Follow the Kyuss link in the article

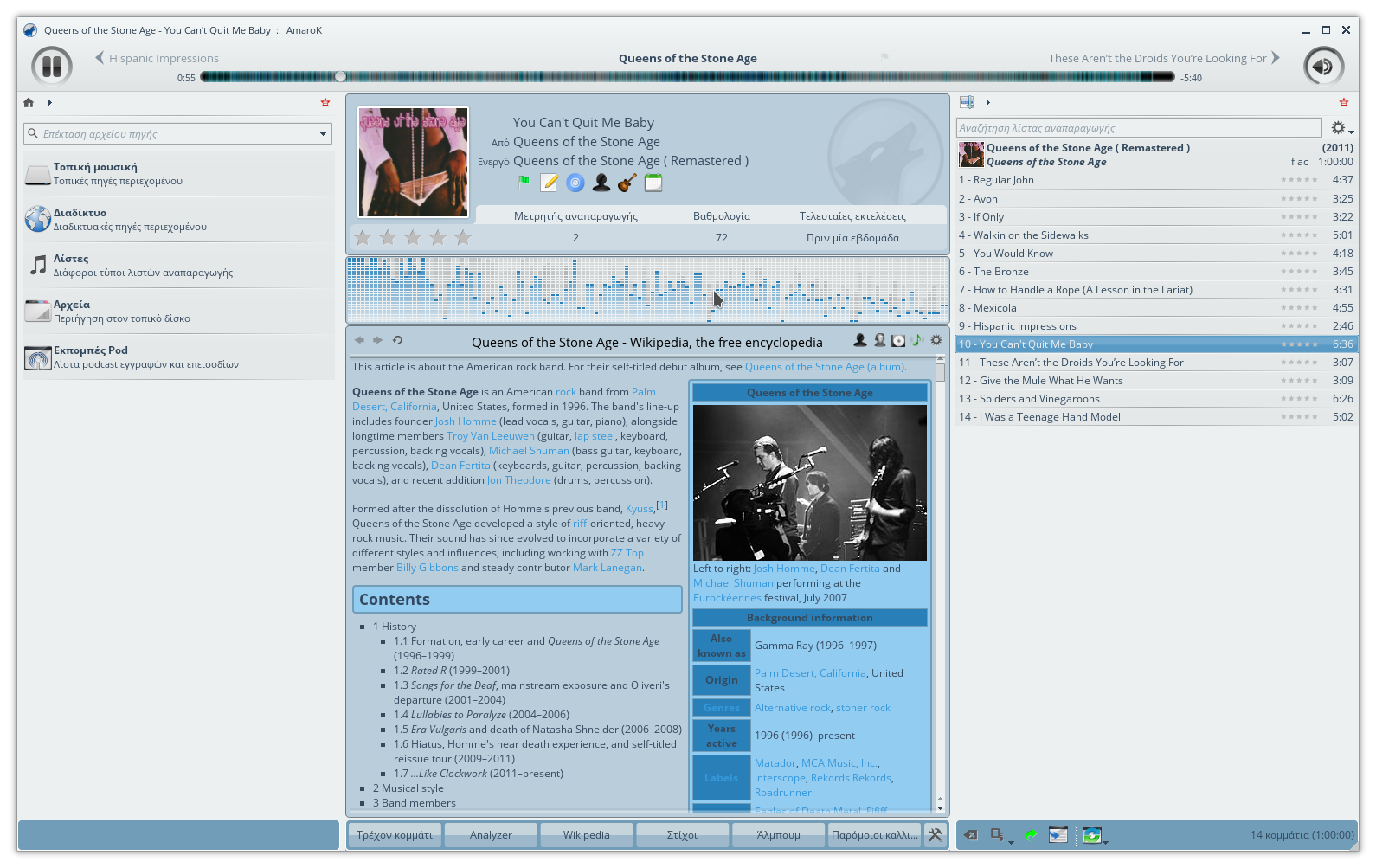(640, 509)
